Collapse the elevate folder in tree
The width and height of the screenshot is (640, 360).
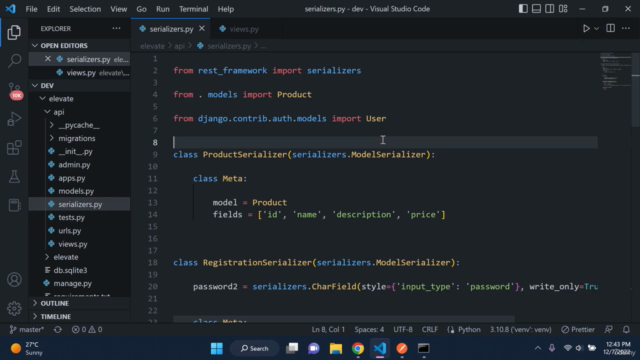point(79,99)
